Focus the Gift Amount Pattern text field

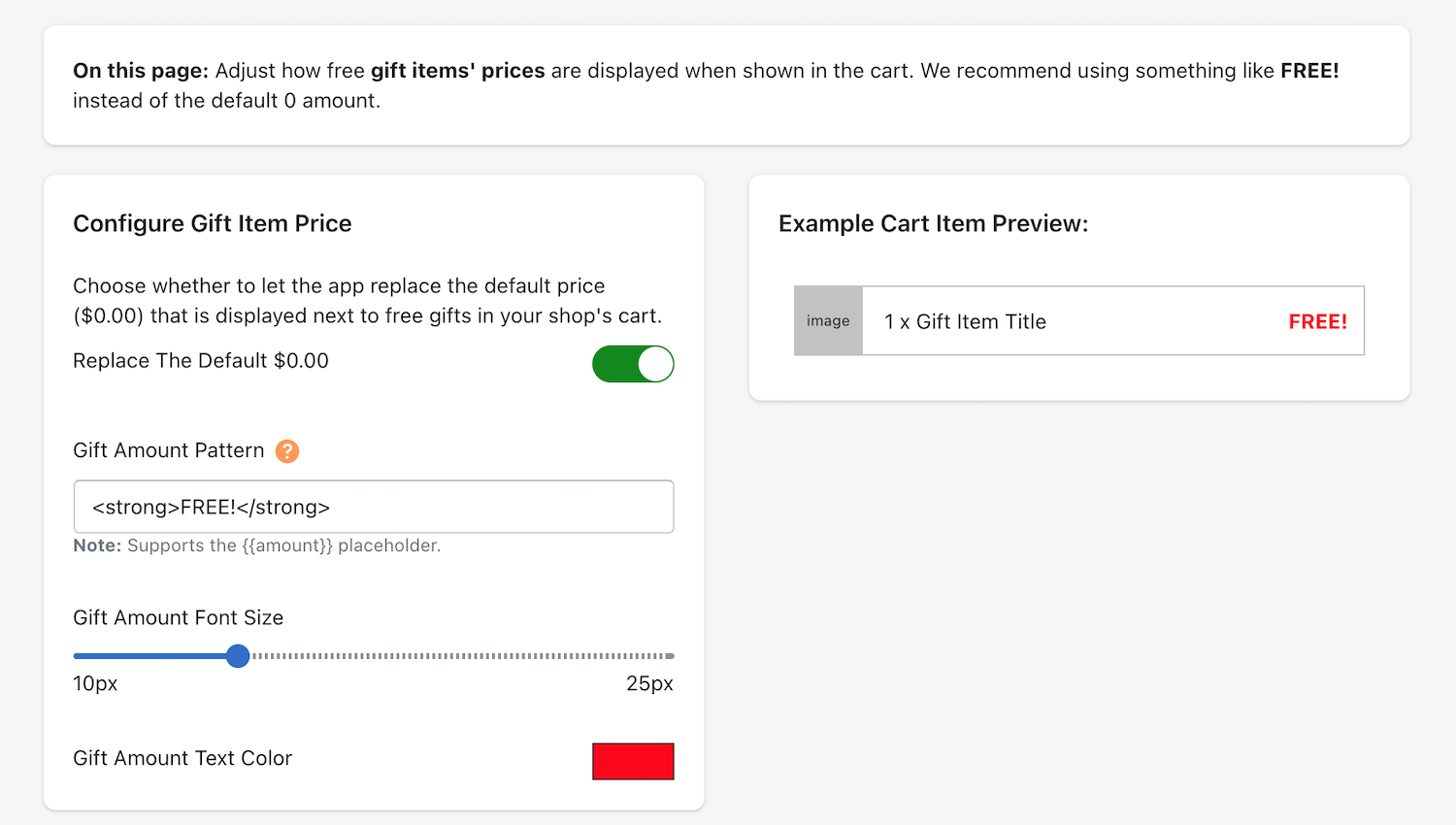tap(374, 507)
